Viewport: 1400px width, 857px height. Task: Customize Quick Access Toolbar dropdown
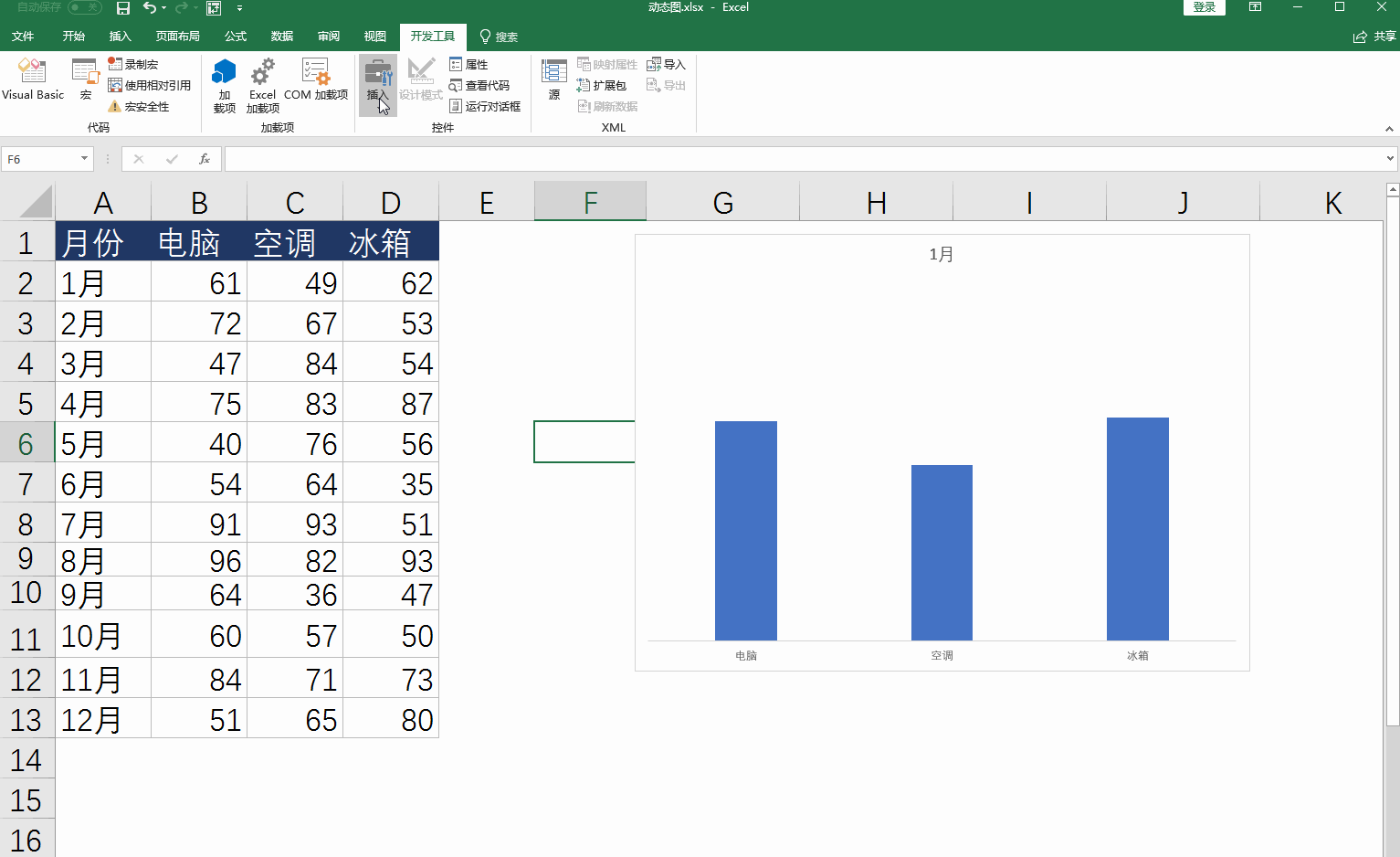point(239,7)
